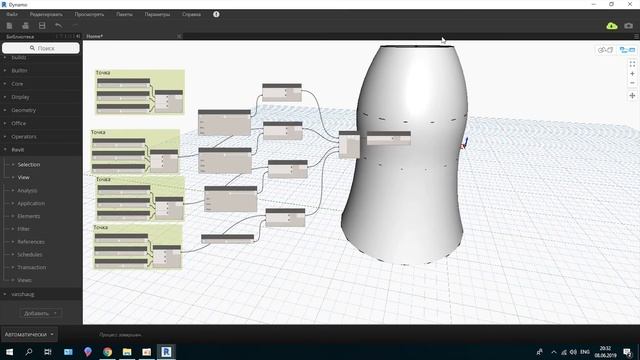The width and height of the screenshot is (640, 360).
Task: Open the Параметры menu
Action: 157,14
